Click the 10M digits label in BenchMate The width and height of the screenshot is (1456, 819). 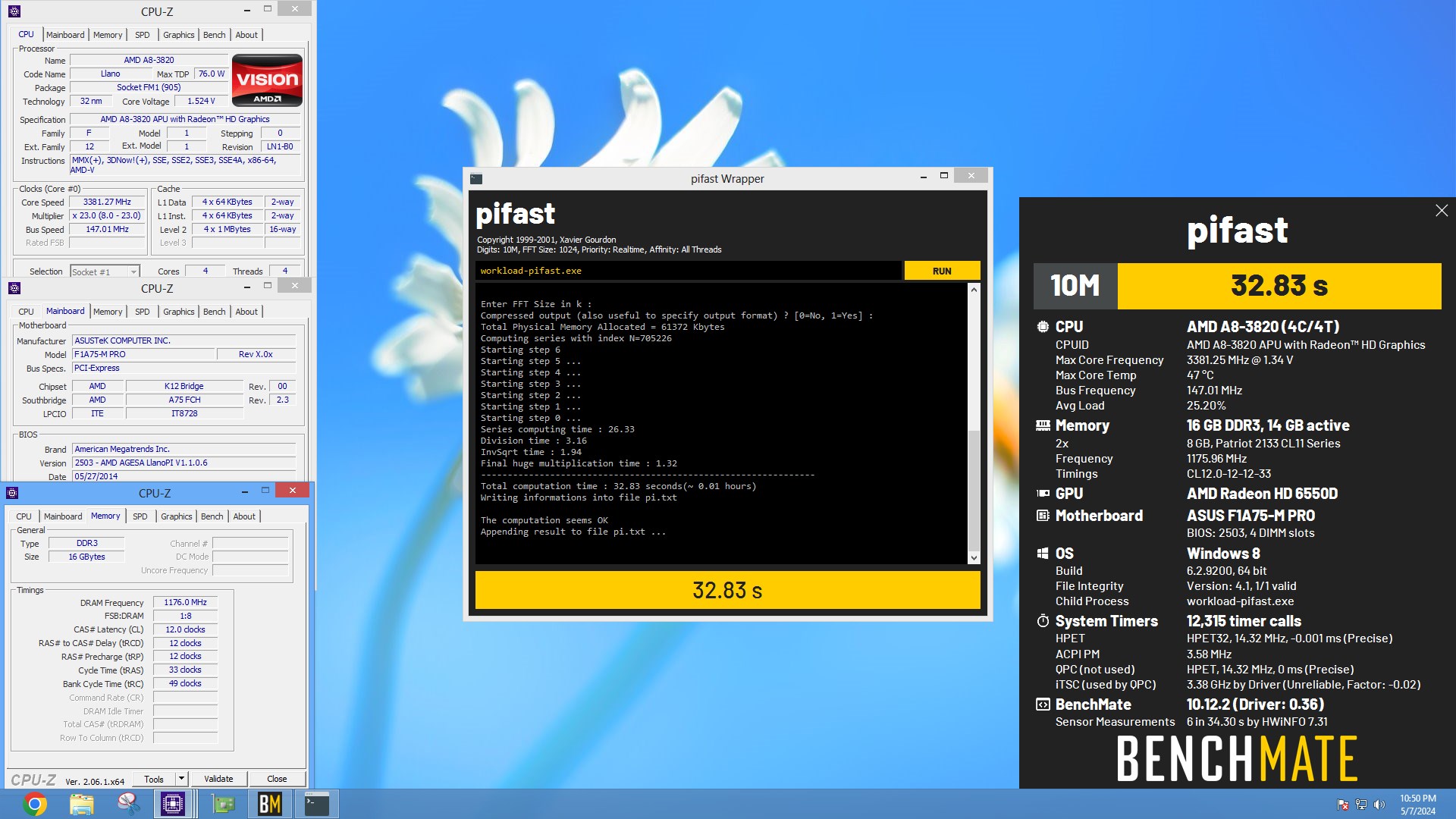1075,286
